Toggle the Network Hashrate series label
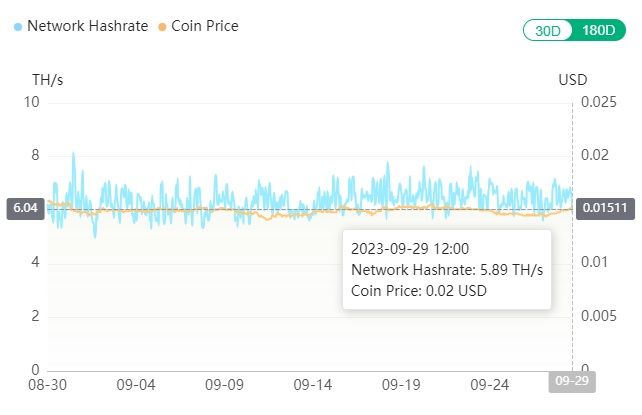This screenshot has height=415, width=642. (x=88, y=26)
